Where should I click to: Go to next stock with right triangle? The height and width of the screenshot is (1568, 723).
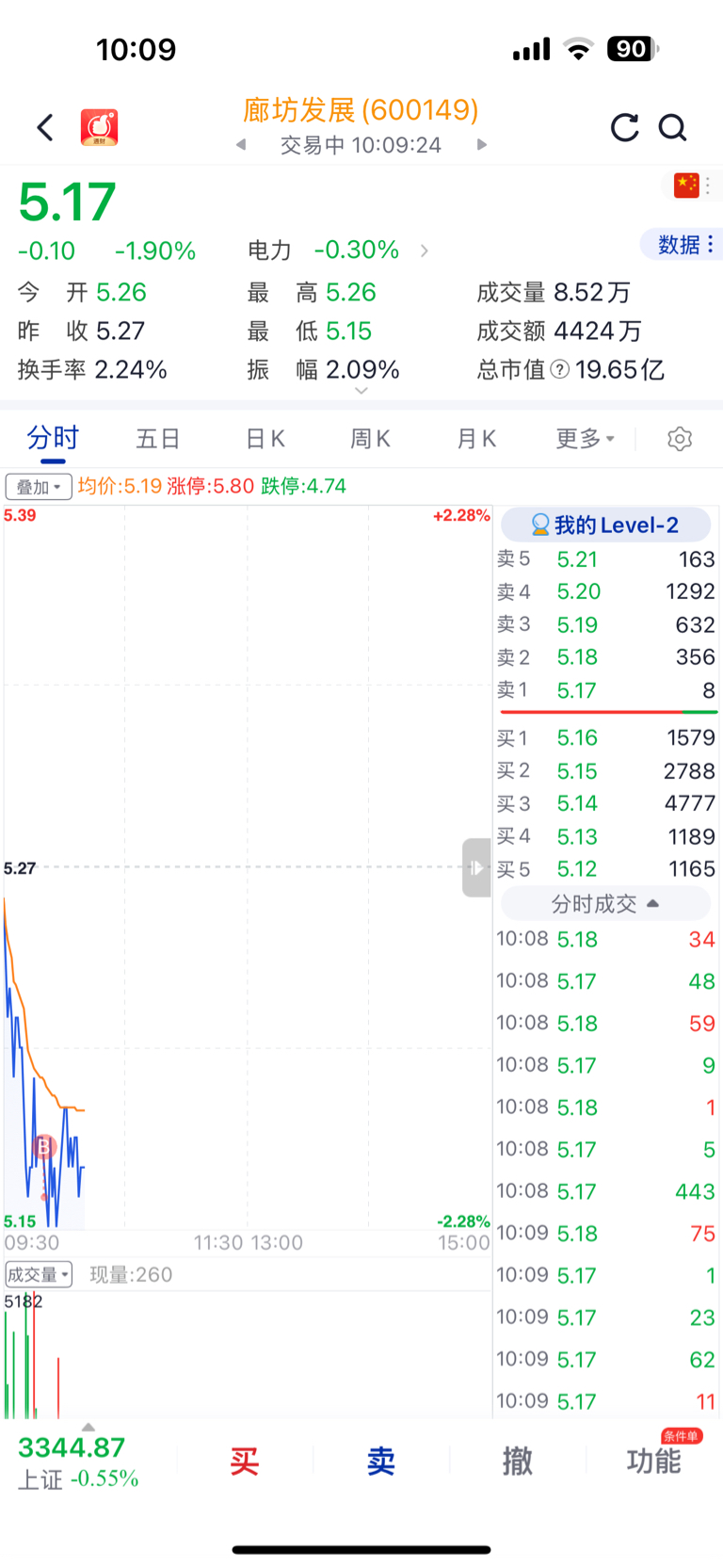pyautogui.click(x=482, y=145)
